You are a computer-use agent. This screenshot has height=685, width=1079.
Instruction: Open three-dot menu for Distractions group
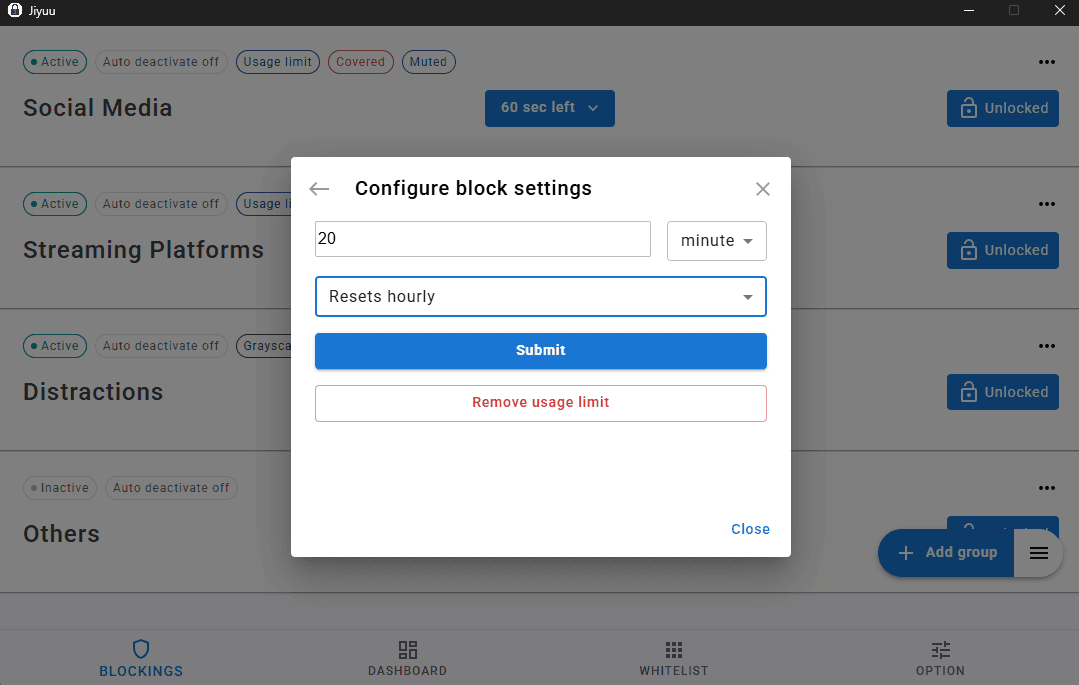[1046, 346]
